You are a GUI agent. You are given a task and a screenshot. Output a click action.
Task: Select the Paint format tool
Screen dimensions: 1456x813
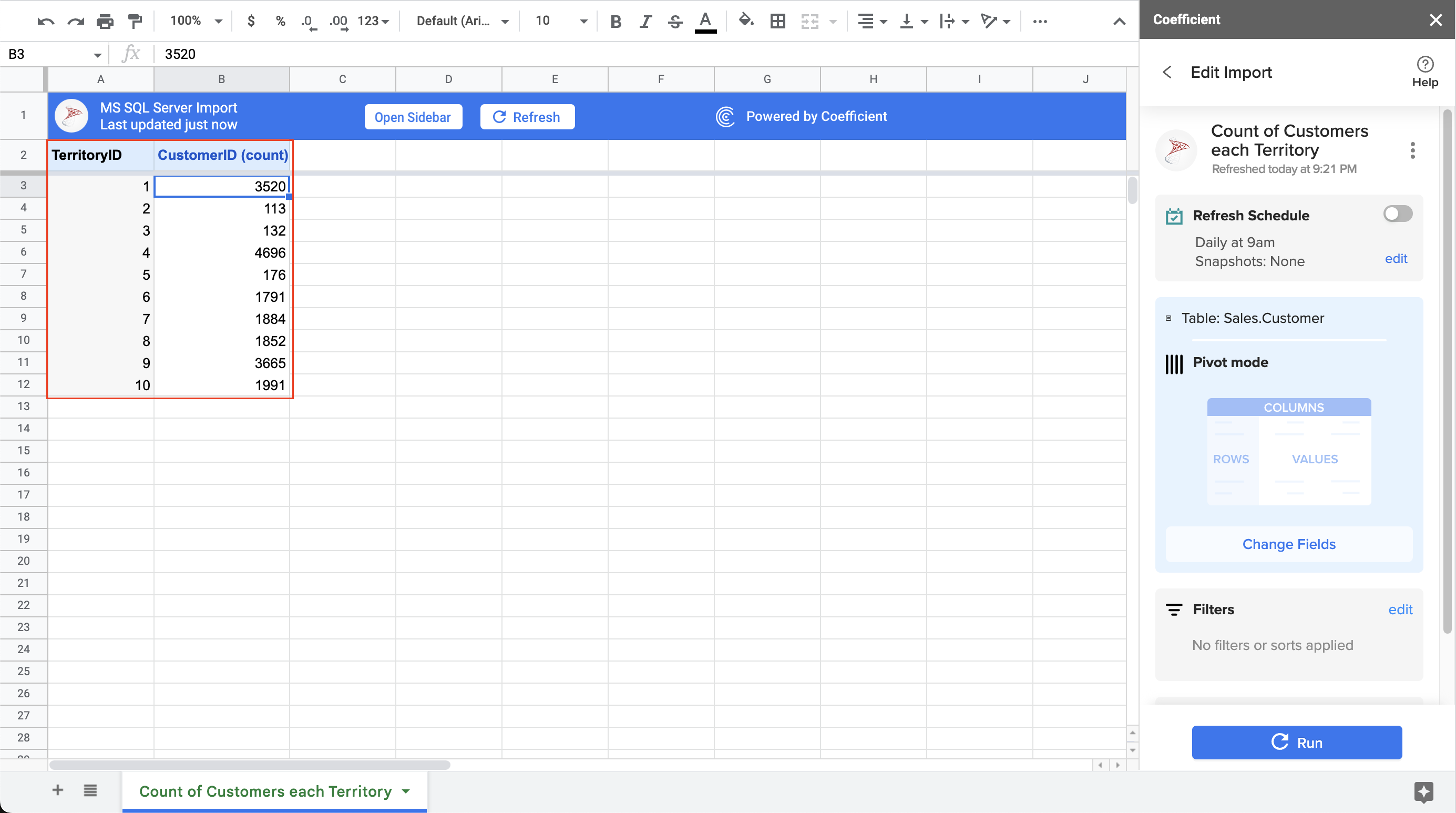(x=135, y=21)
